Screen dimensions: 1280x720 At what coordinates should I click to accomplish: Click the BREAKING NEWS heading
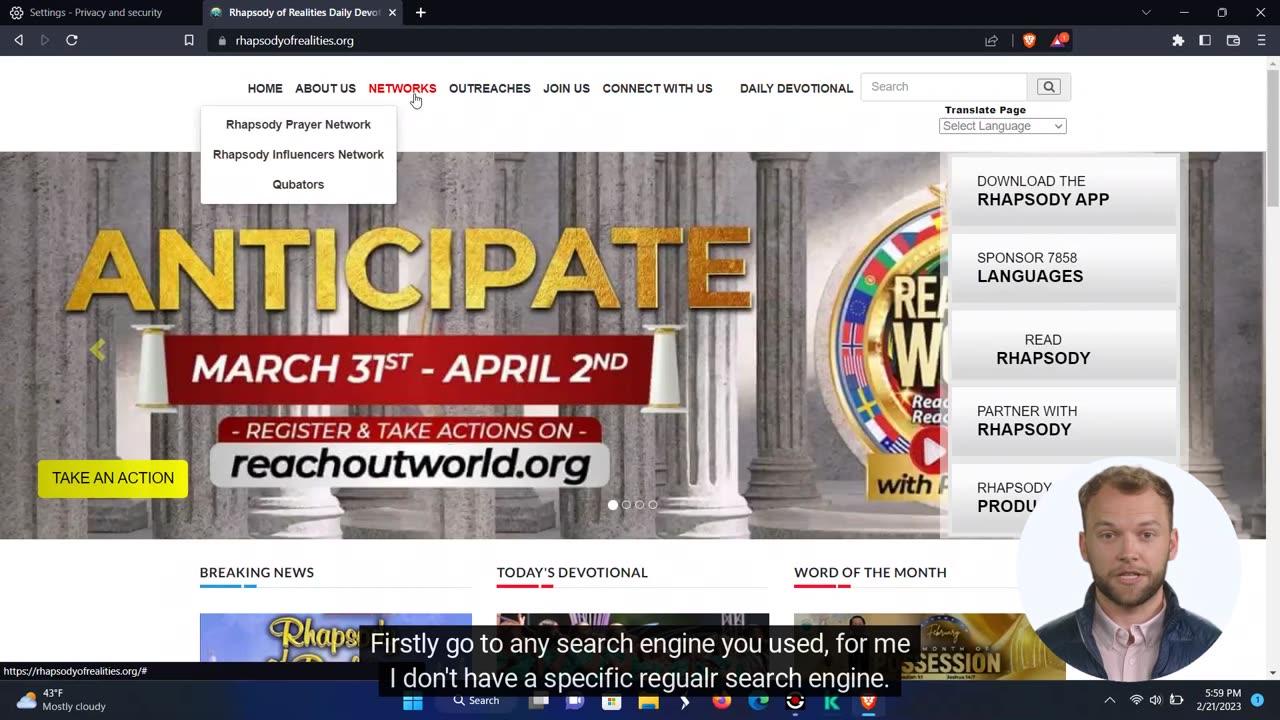coord(257,572)
